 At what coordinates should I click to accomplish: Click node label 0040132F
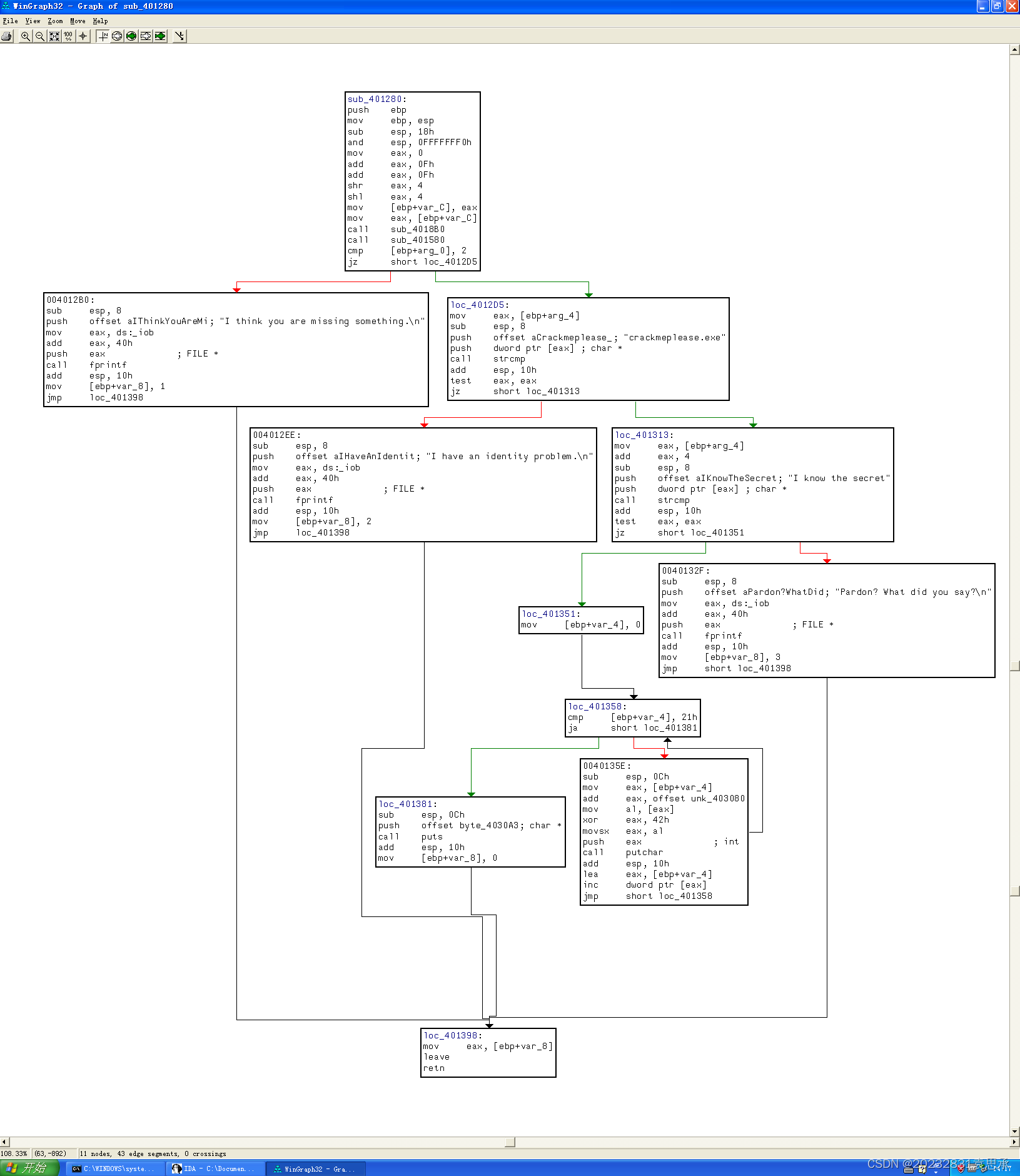click(x=685, y=570)
